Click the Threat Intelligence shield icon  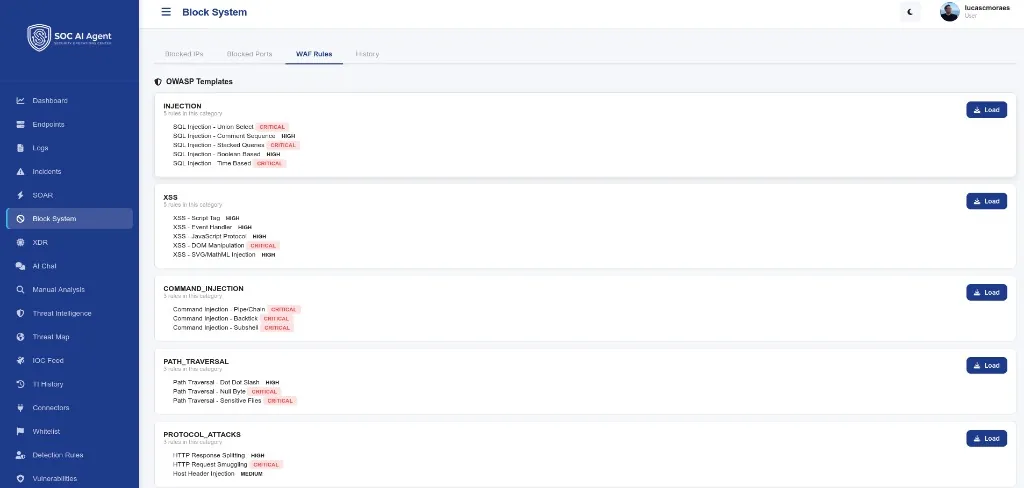[x=20, y=313]
